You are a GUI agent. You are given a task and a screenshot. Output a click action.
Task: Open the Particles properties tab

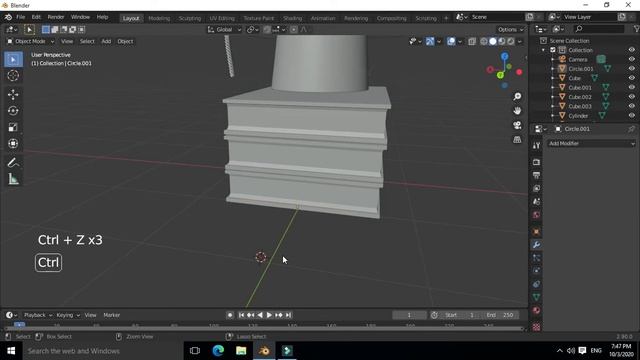pyautogui.click(x=536, y=258)
